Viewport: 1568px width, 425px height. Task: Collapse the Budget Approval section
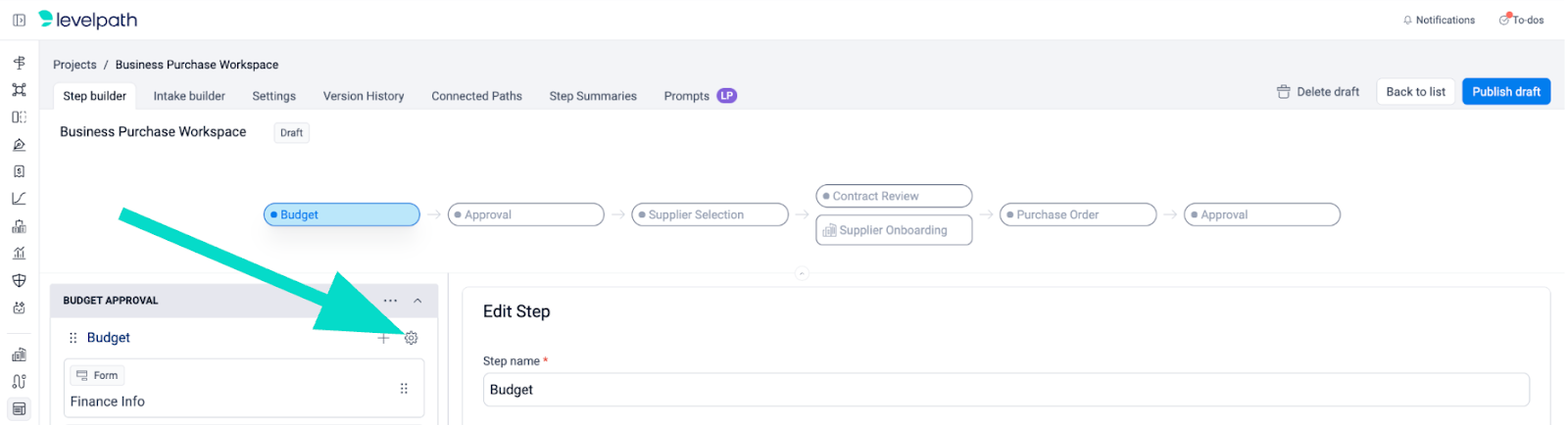pos(417,301)
